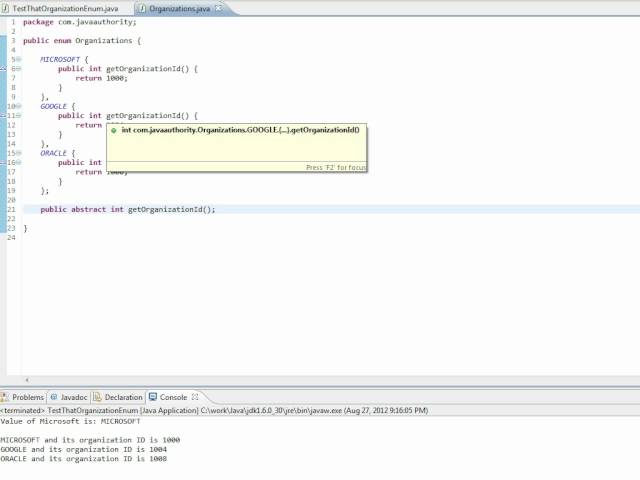Screen dimensions: 640x480
Task: Click the Javadoc @ icon
Action: [54, 397]
